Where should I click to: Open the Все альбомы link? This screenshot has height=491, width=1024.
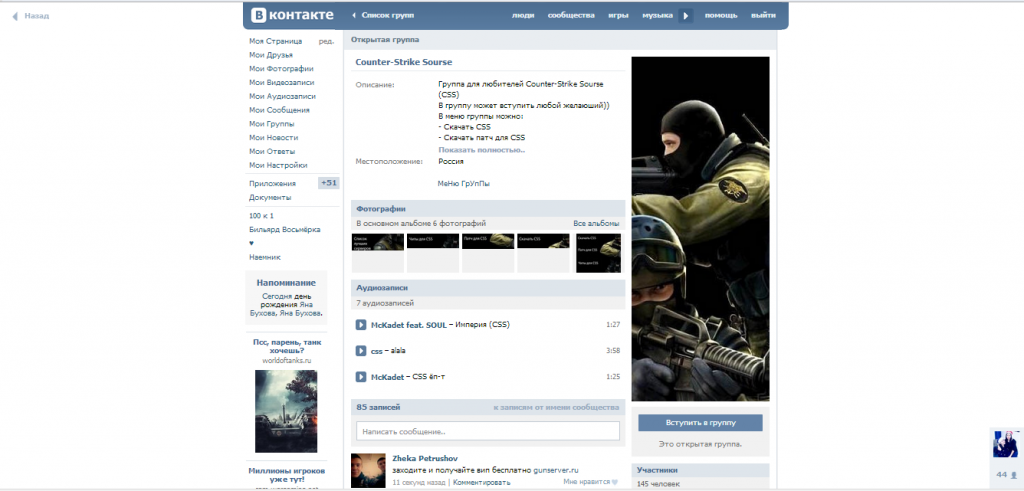click(x=596, y=223)
